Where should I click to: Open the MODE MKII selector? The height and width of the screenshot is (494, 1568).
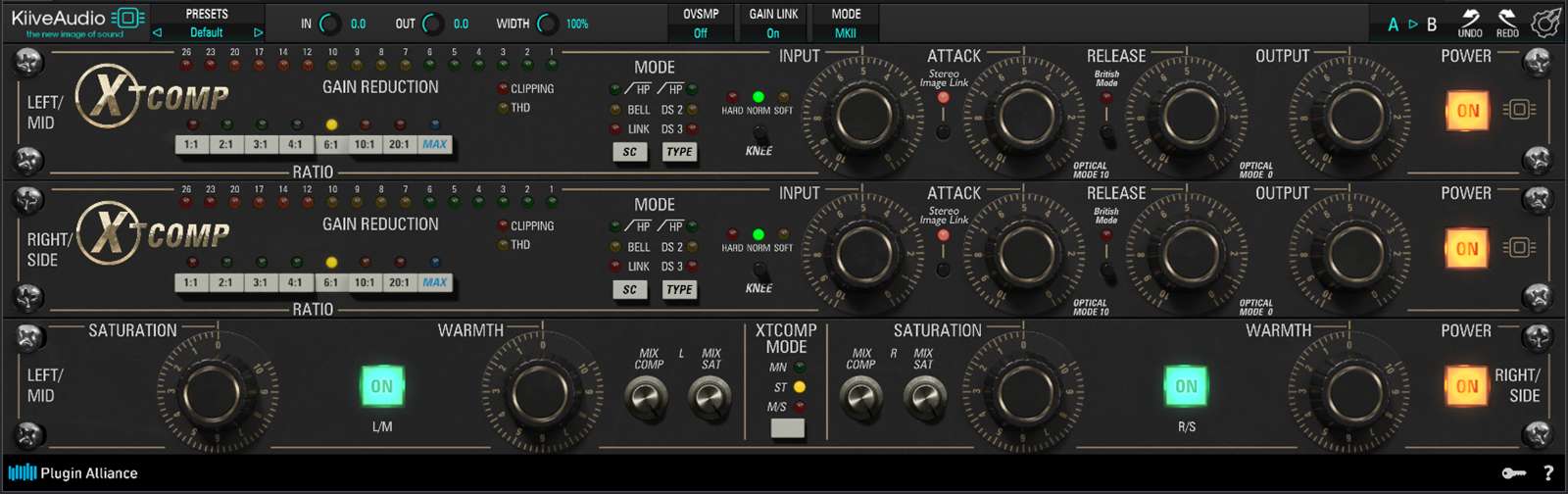point(846,32)
